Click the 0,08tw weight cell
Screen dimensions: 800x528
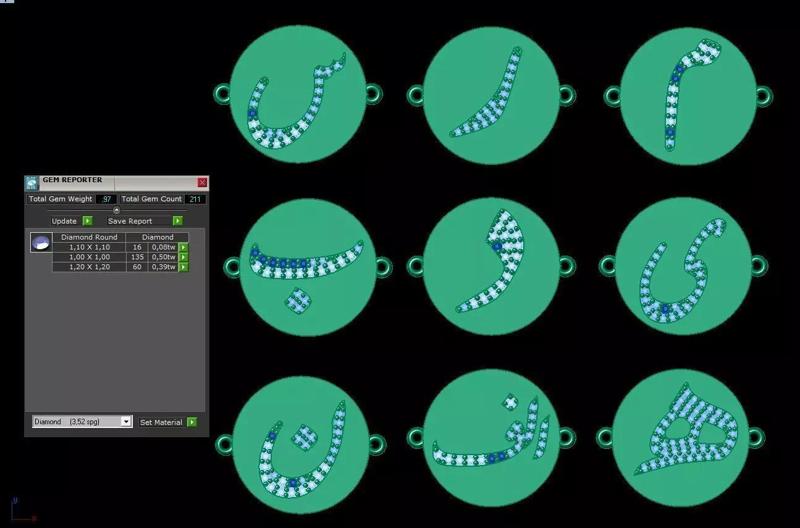coord(163,247)
